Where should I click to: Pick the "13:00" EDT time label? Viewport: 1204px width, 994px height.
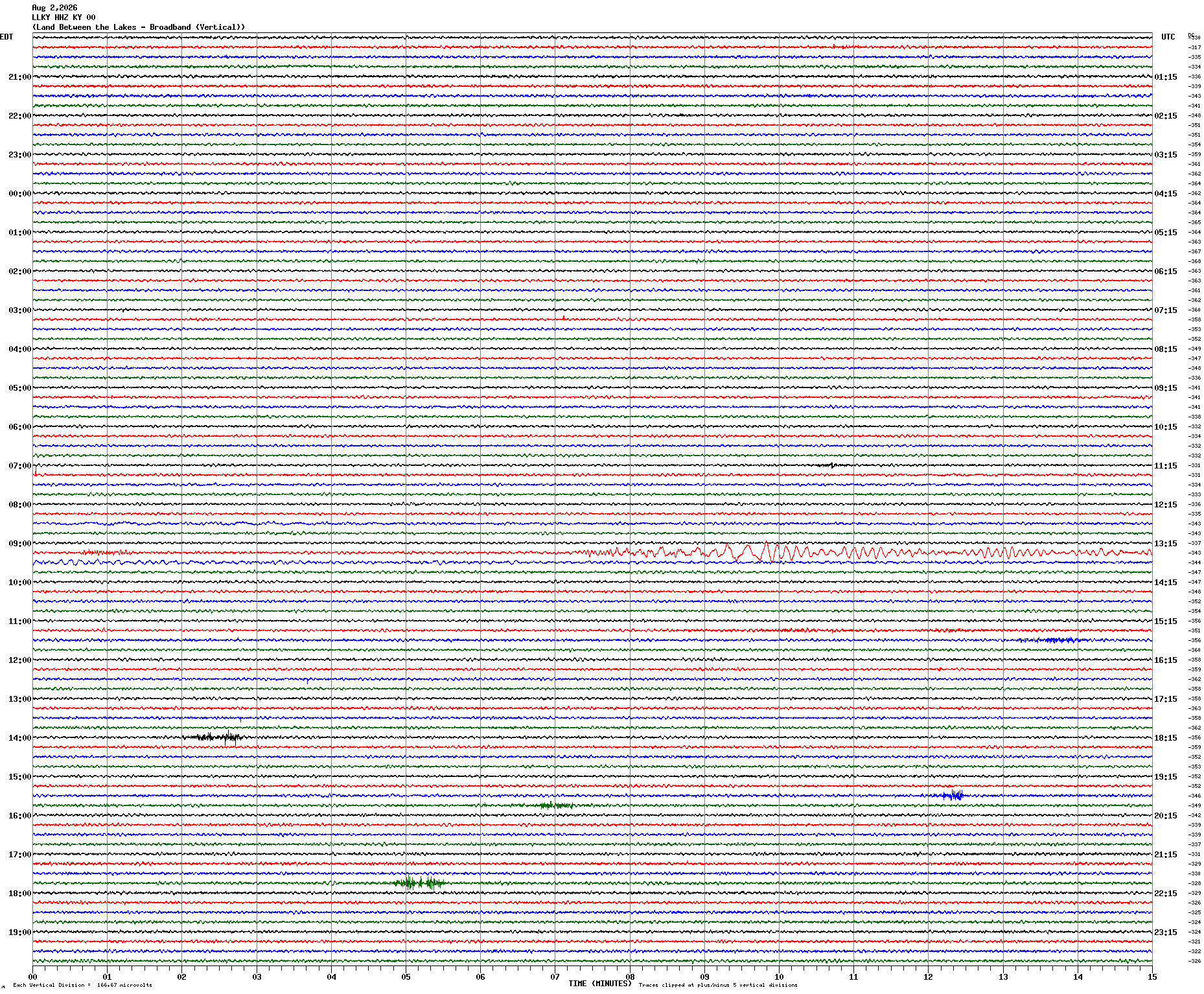[x=19, y=699]
